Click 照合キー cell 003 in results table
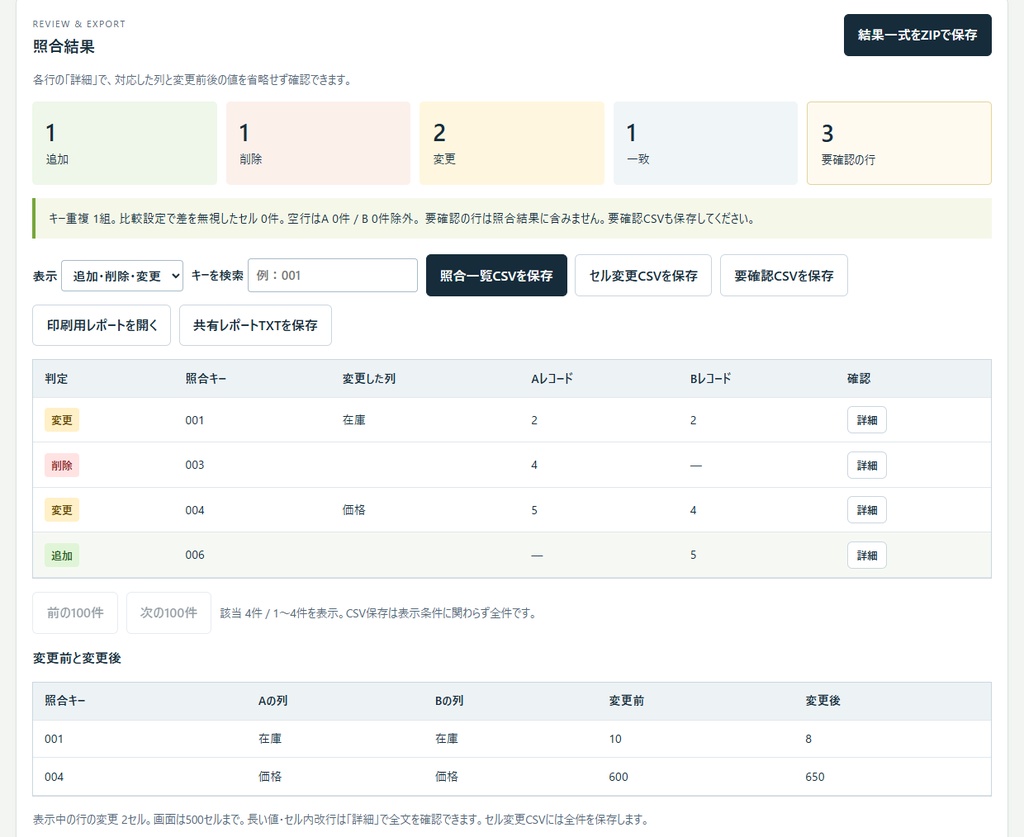Image resolution: width=1024 pixels, height=837 pixels. (195, 465)
